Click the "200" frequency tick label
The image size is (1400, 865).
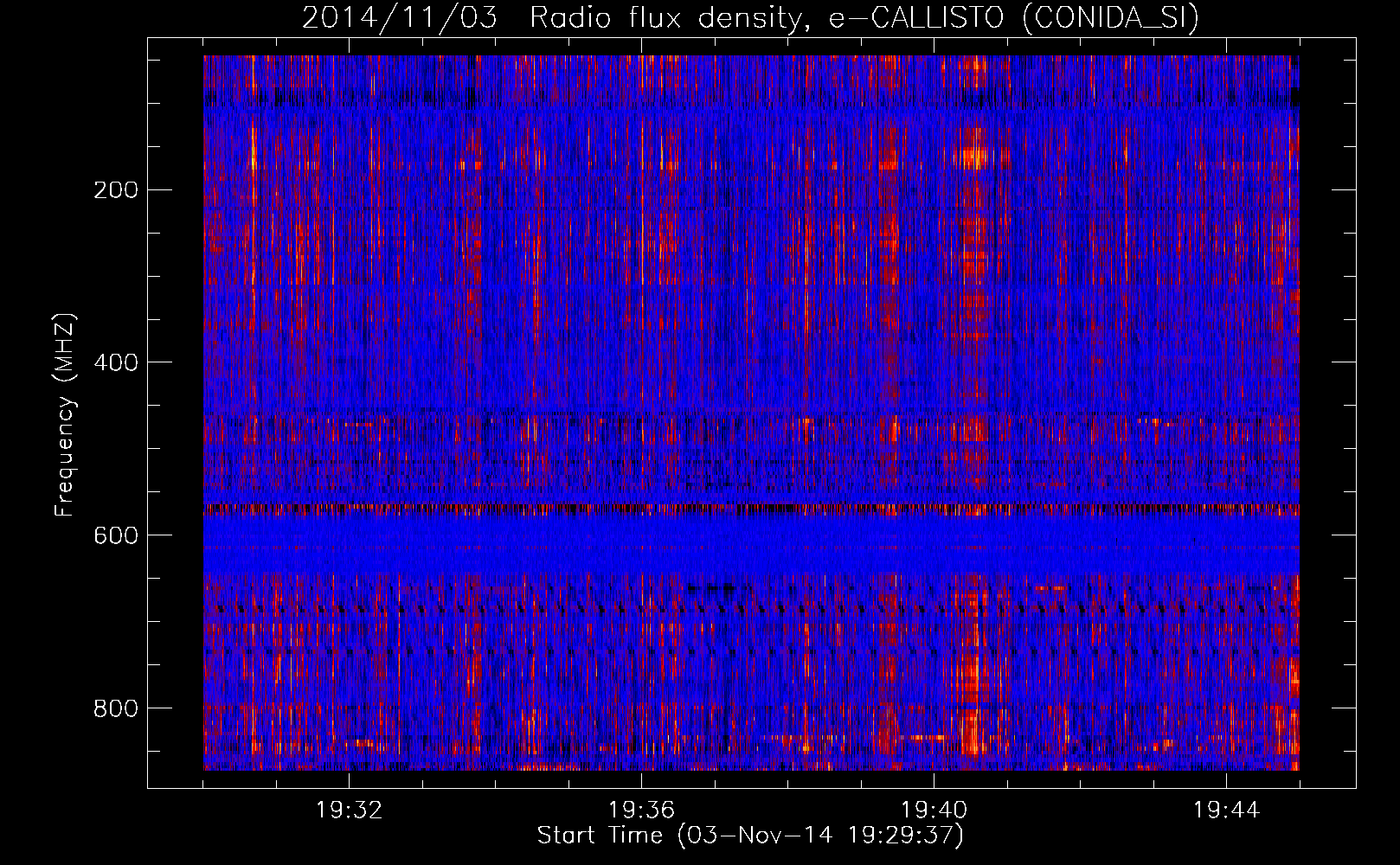pos(115,190)
